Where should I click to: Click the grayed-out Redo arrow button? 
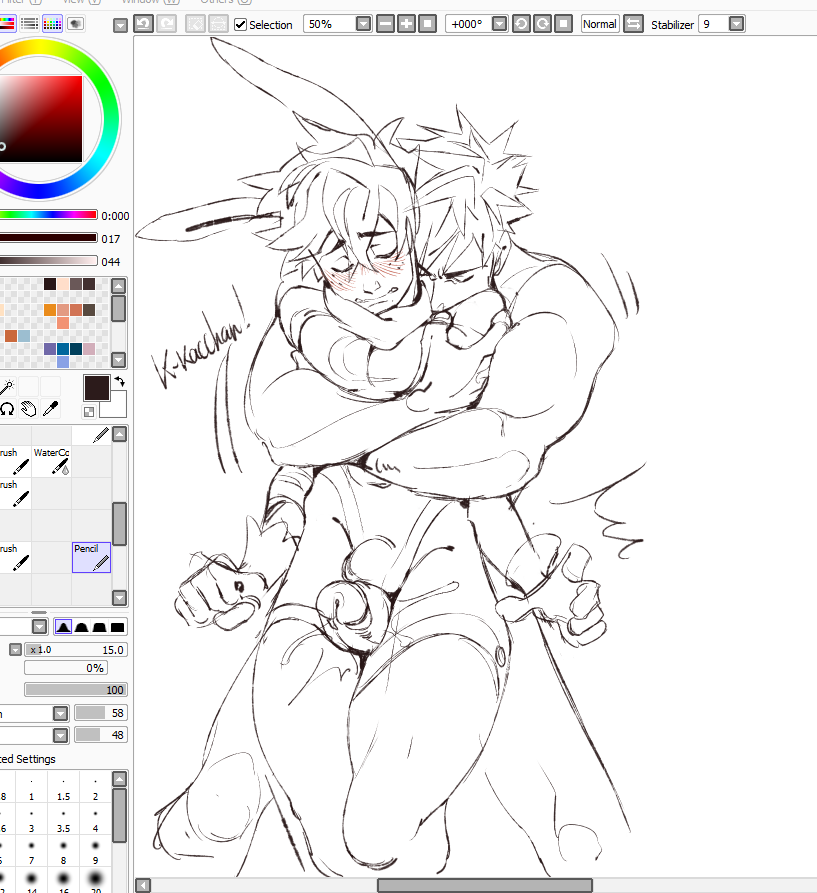(166, 24)
